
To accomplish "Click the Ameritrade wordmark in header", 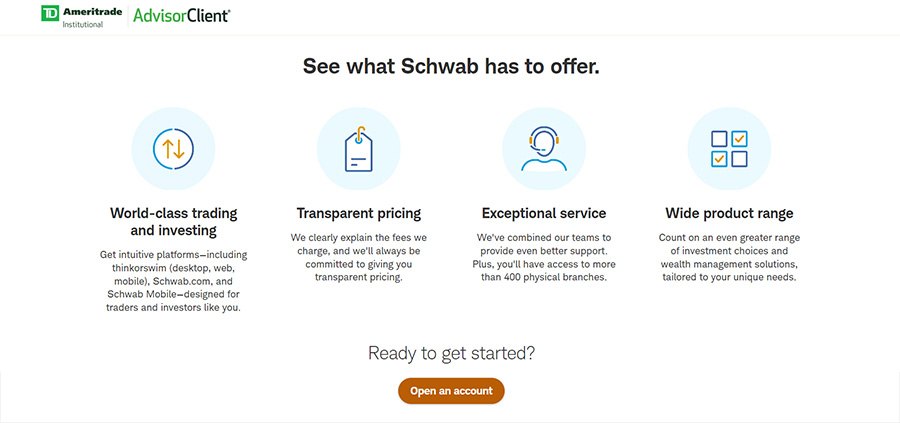I will coord(92,12).
